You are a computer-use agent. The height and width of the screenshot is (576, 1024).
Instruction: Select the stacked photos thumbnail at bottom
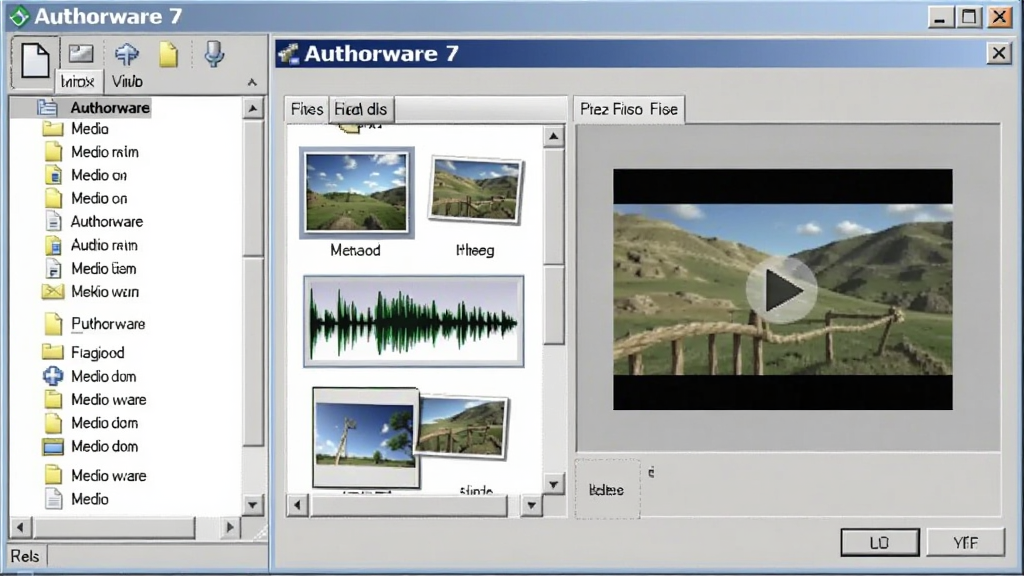pos(410,436)
